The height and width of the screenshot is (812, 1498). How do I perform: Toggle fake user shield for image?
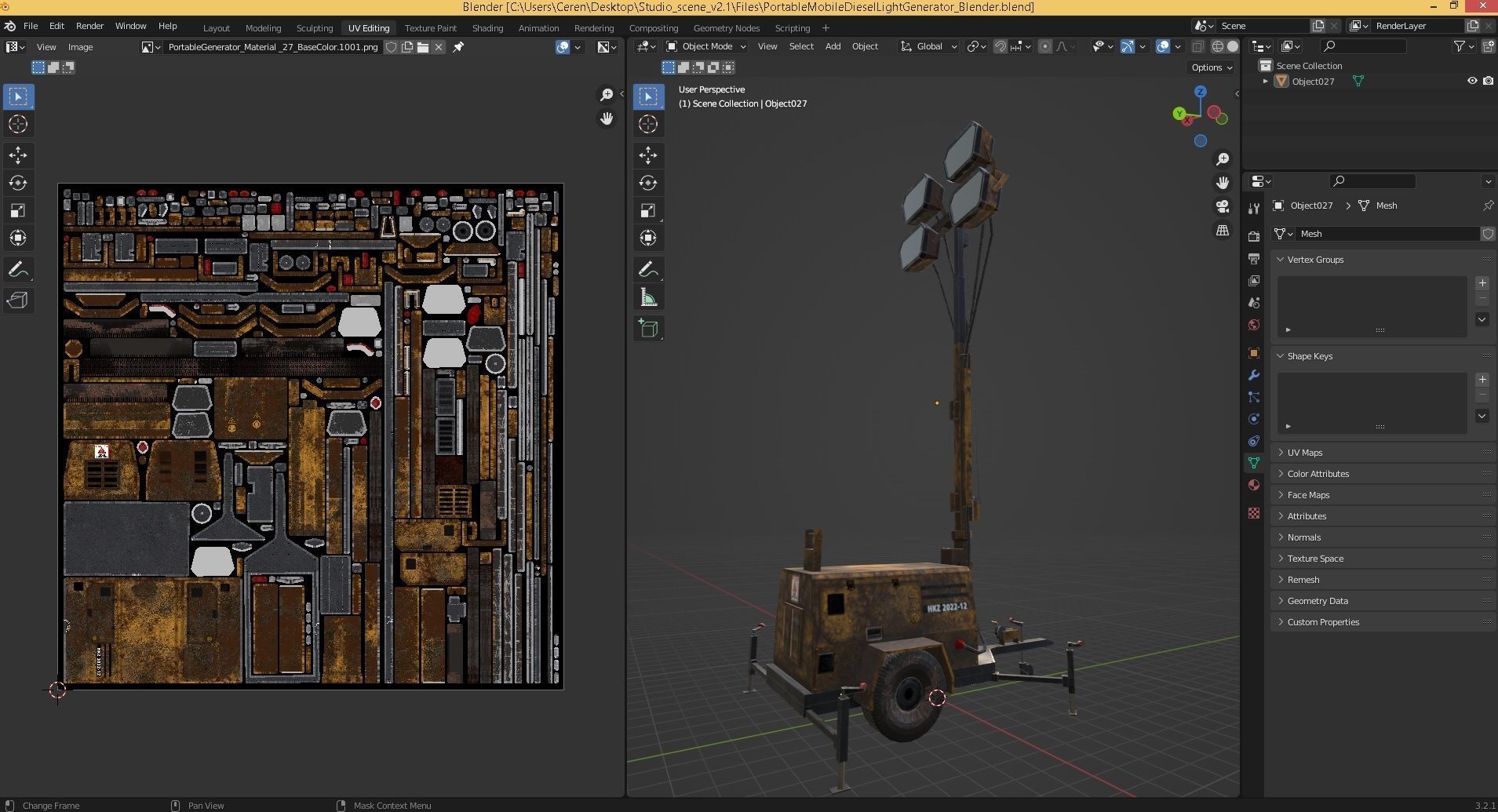tap(391, 47)
